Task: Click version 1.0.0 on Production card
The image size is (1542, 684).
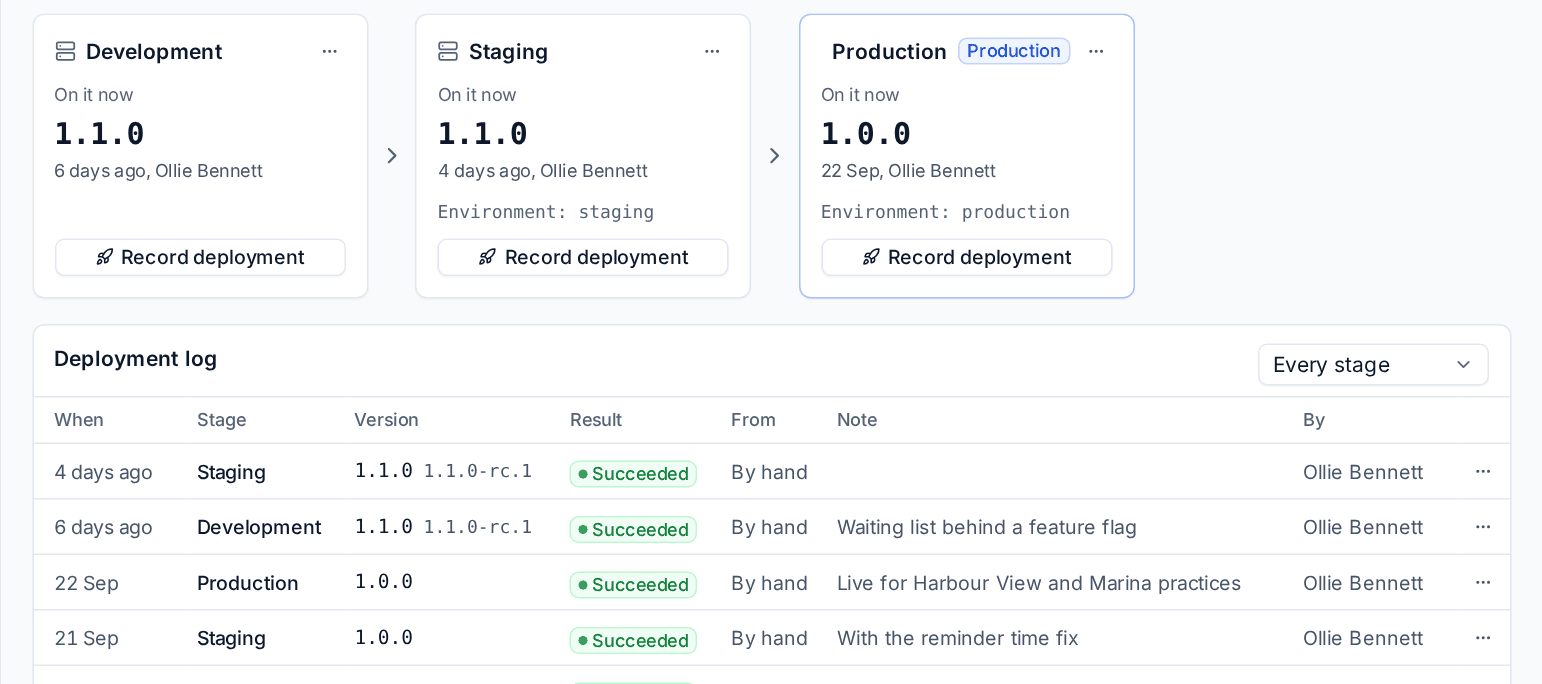Action: tap(866, 133)
